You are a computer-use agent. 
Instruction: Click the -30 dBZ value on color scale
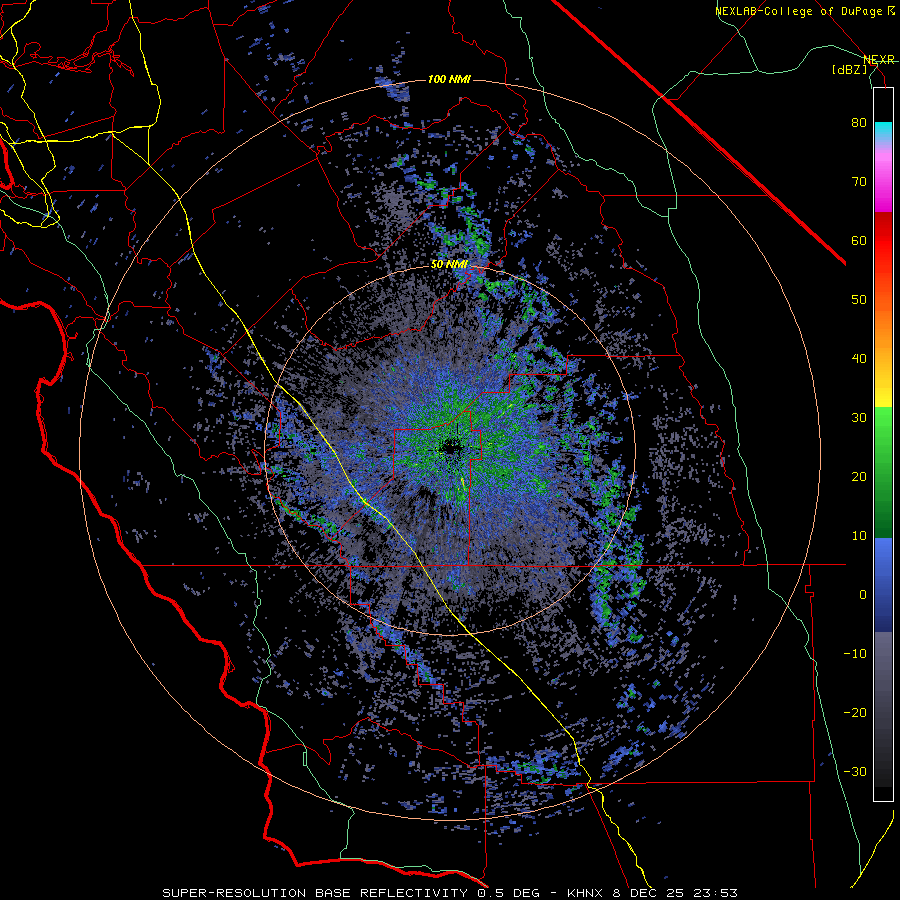[855, 772]
